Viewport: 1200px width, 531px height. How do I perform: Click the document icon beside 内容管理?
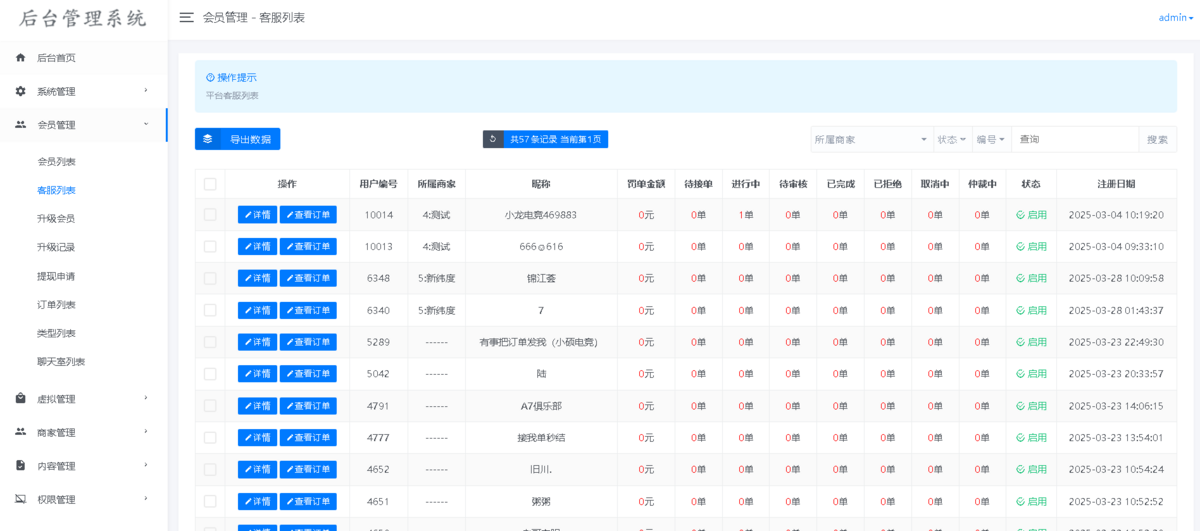coord(20,465)
